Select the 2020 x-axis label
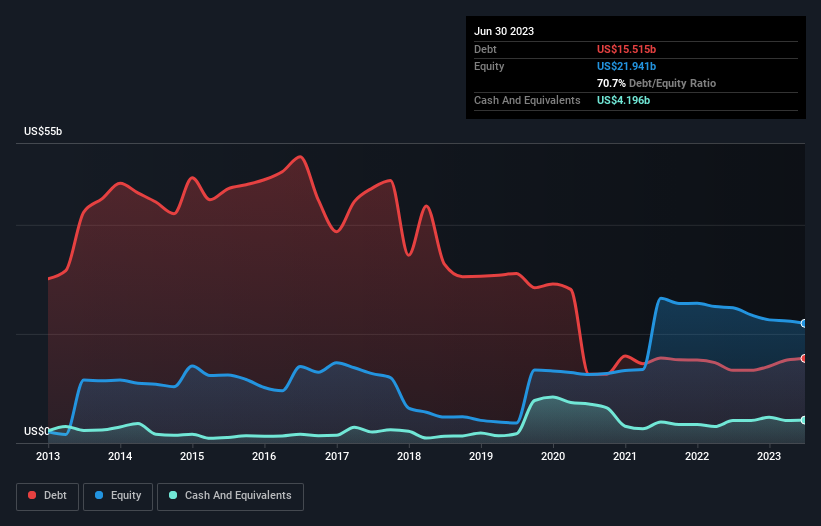The height and width of the screenshot is (526, 821). pos(553,456)
